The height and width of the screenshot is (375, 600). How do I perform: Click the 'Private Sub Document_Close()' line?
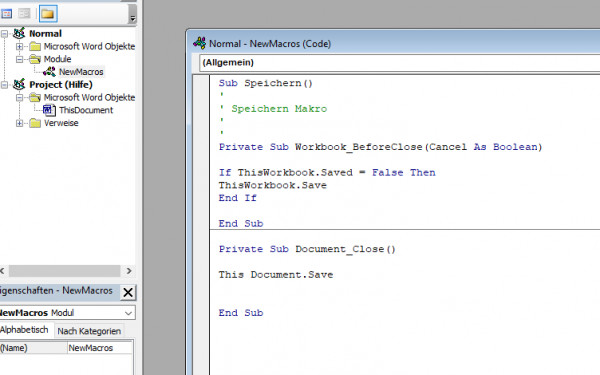307,249
